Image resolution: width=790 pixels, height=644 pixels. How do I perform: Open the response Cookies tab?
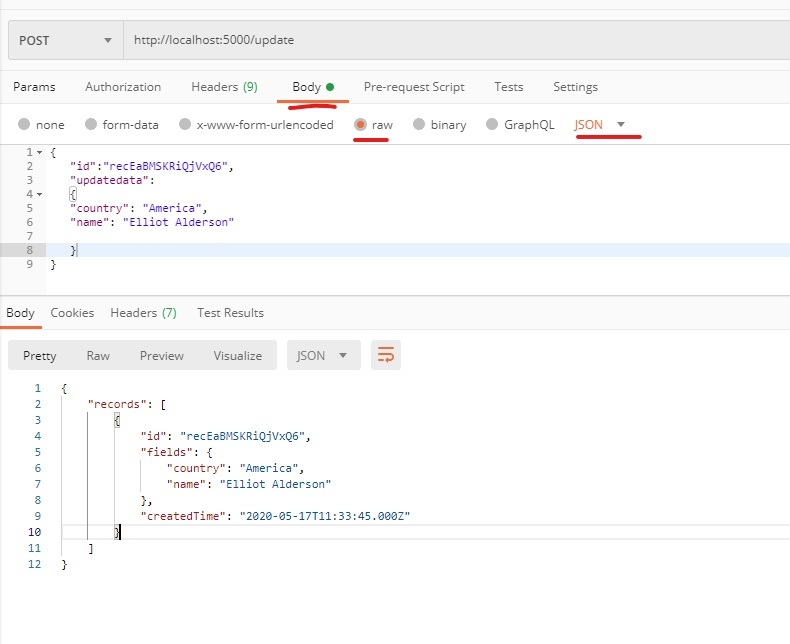click(72, 313)
